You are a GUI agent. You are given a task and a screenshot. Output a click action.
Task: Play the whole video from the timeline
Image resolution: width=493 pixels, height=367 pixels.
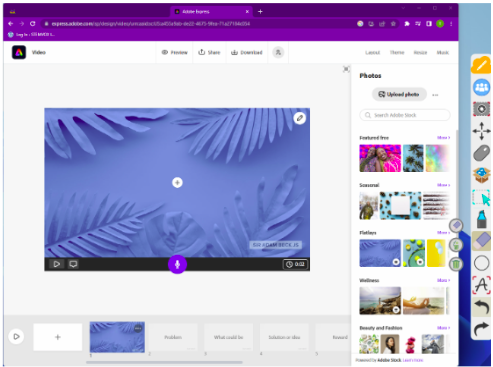click(16, 336)
